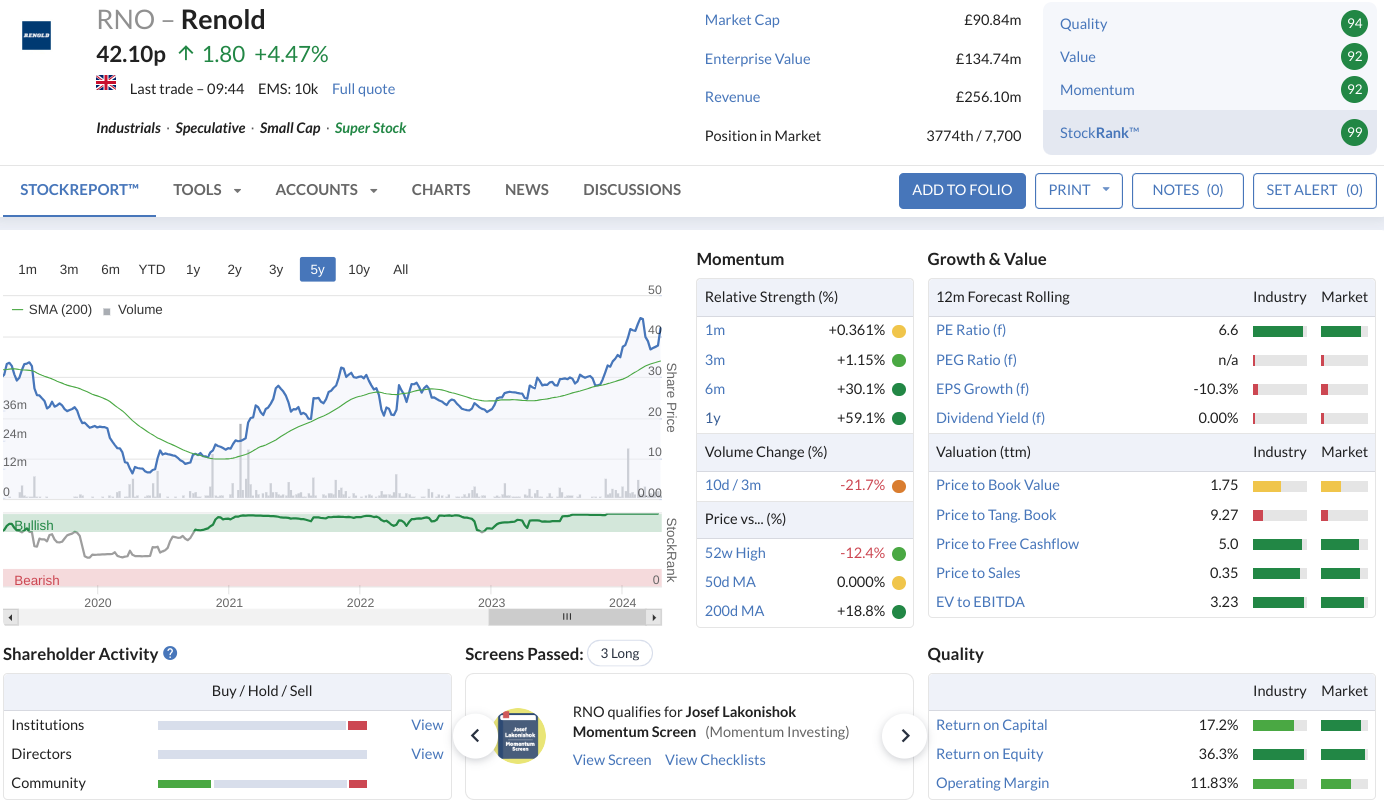
Task: Click the 1m relative strength indicator dot
Action: (x=899, y=331)
